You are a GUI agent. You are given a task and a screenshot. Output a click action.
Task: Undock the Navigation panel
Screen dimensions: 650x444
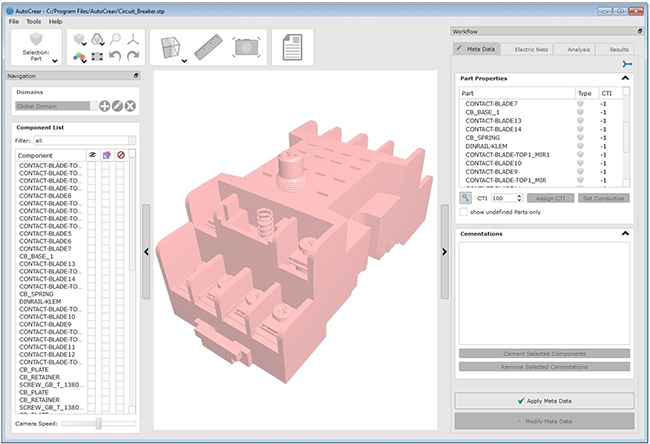[x=136, y=76]
